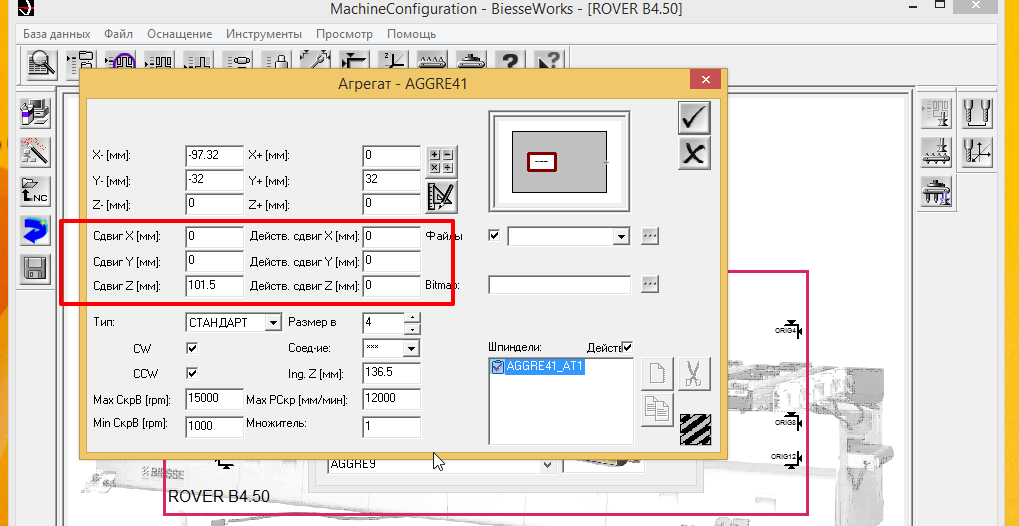Open the Соед-ие dropdown

(x=411, y=348)
